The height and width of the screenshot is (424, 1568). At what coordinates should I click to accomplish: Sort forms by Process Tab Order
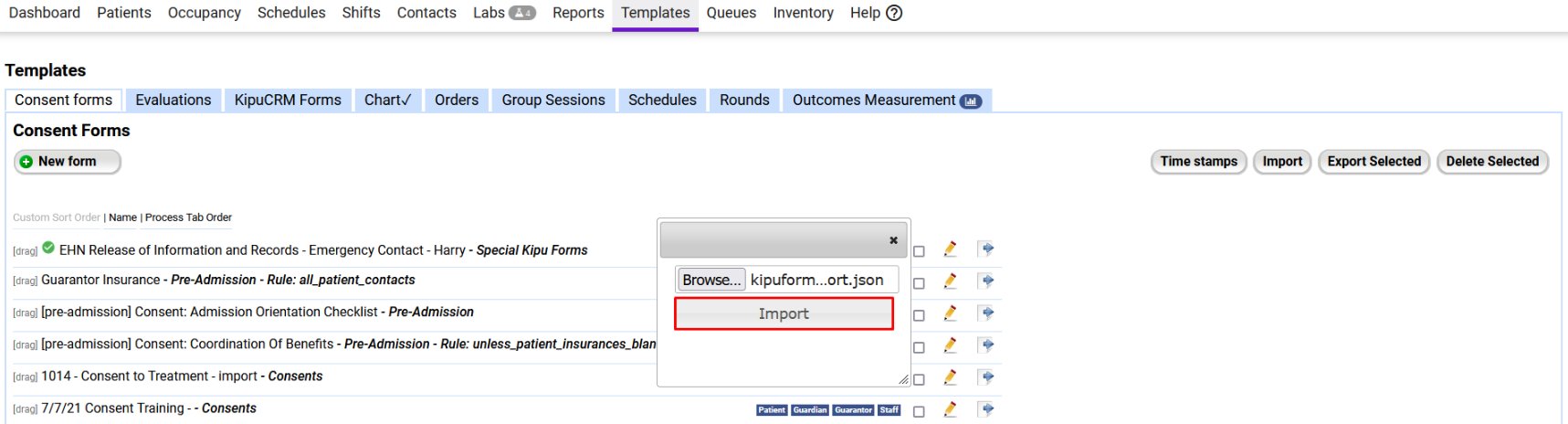tap(188, 217)
